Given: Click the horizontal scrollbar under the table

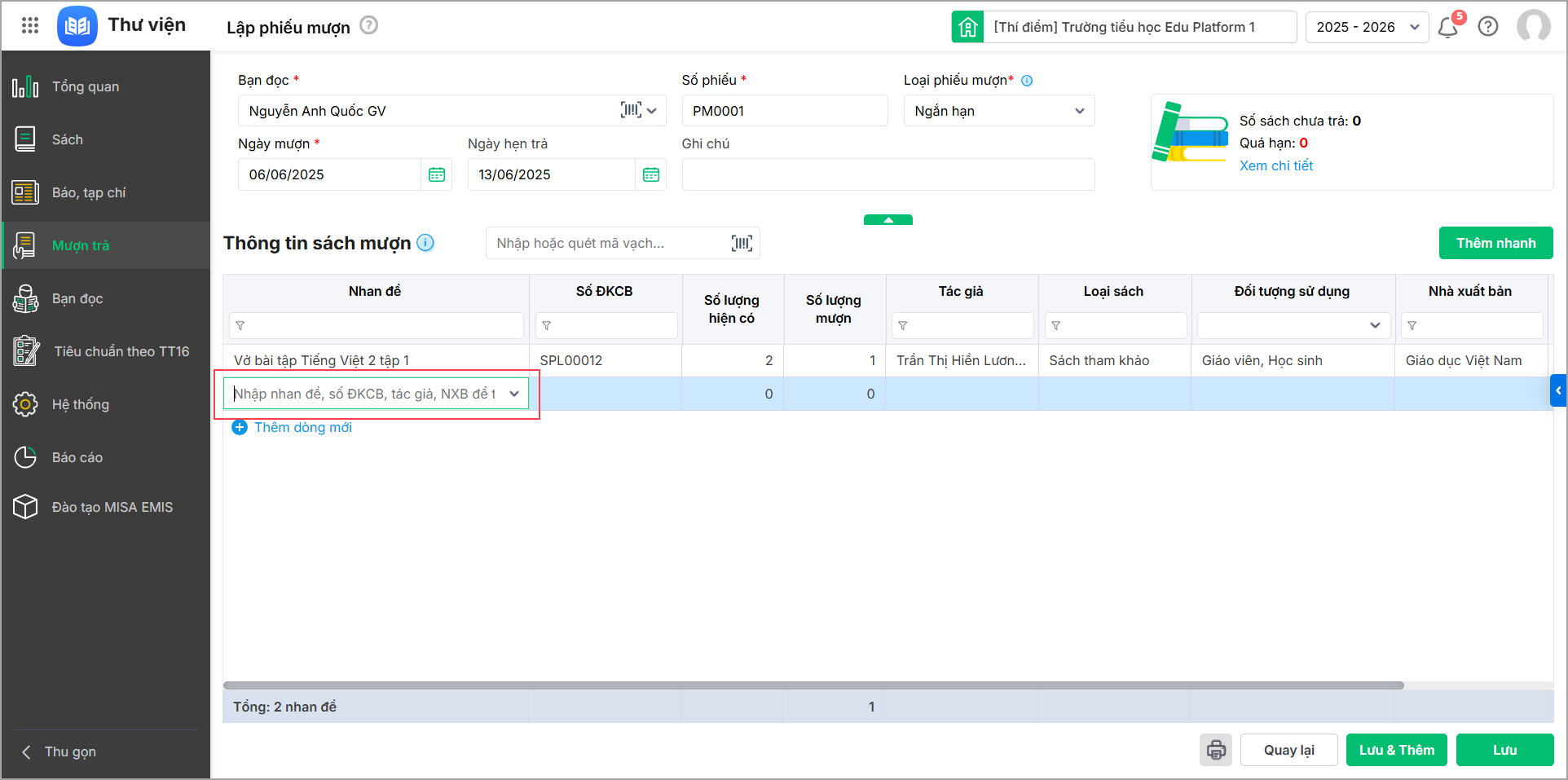Looking at the screenshot, I should (x=813, y=685).
